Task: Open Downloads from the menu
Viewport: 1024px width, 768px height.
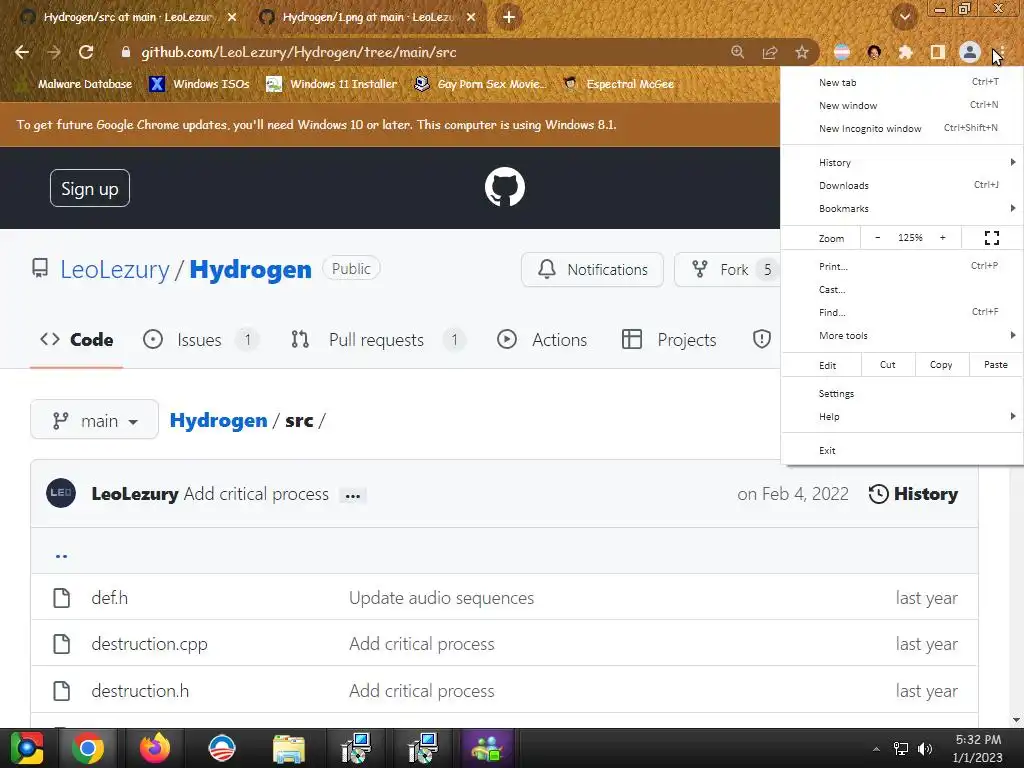Action: pyautogui.click(x=902, y=185)
